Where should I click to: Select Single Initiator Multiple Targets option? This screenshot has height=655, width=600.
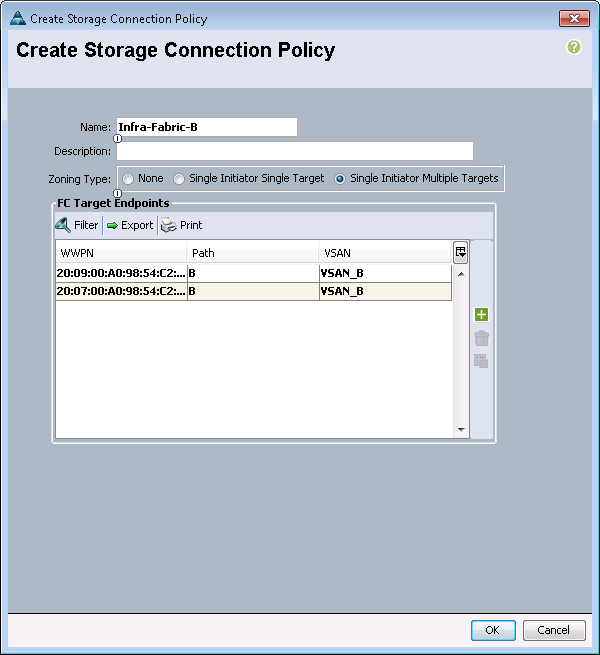tap(340, 179)
